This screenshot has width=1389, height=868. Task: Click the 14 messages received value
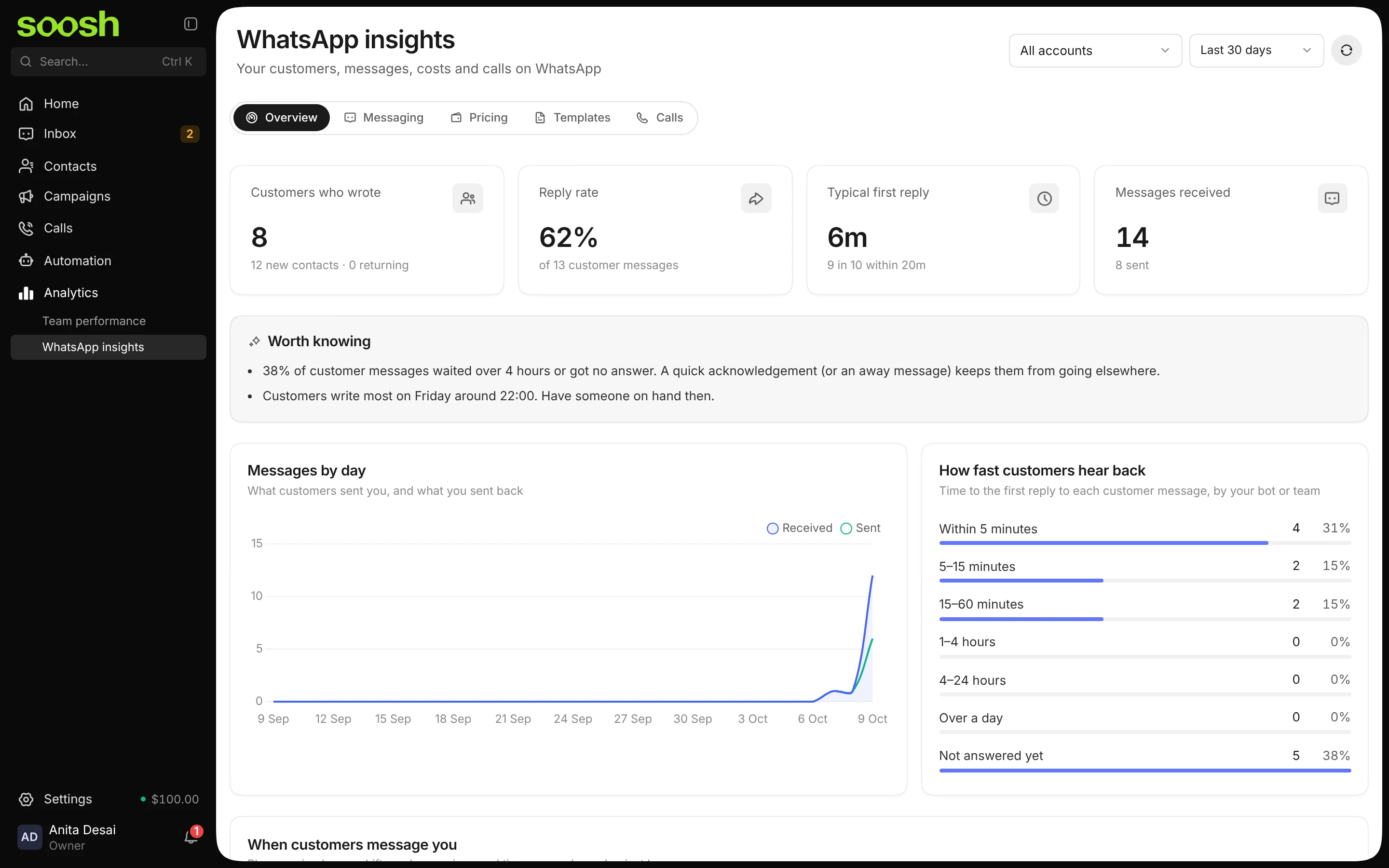pyautogui.click(x=1132, y=238)
